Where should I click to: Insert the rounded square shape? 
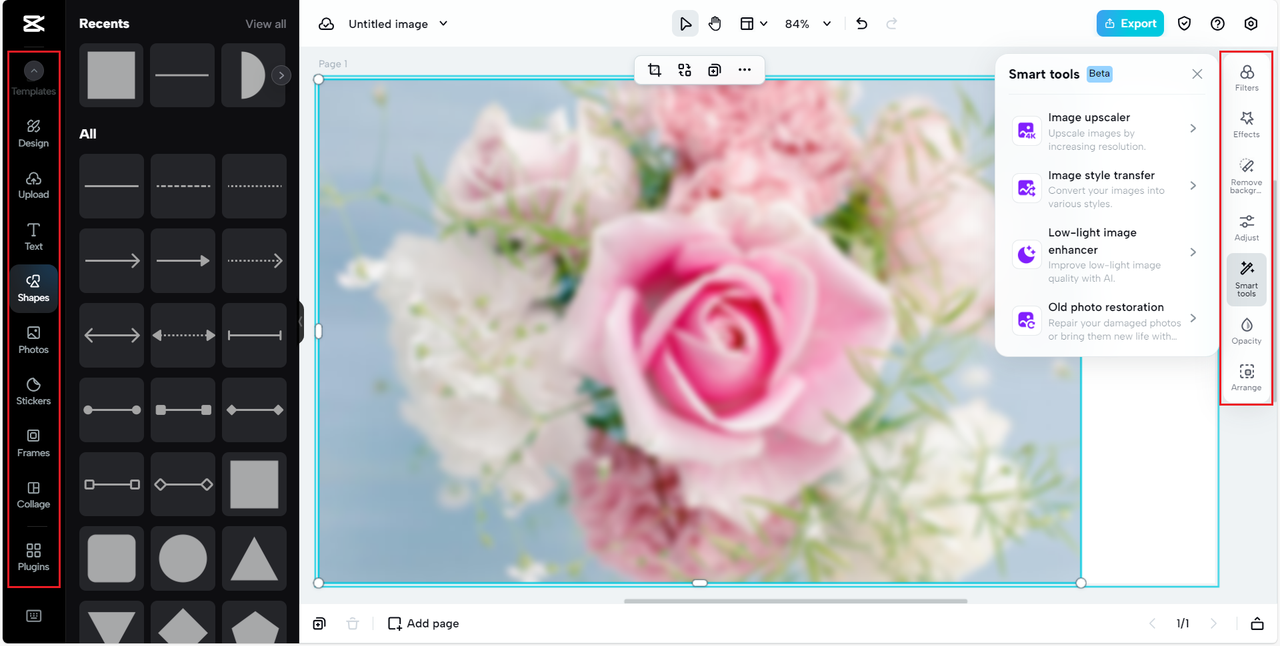111,558
